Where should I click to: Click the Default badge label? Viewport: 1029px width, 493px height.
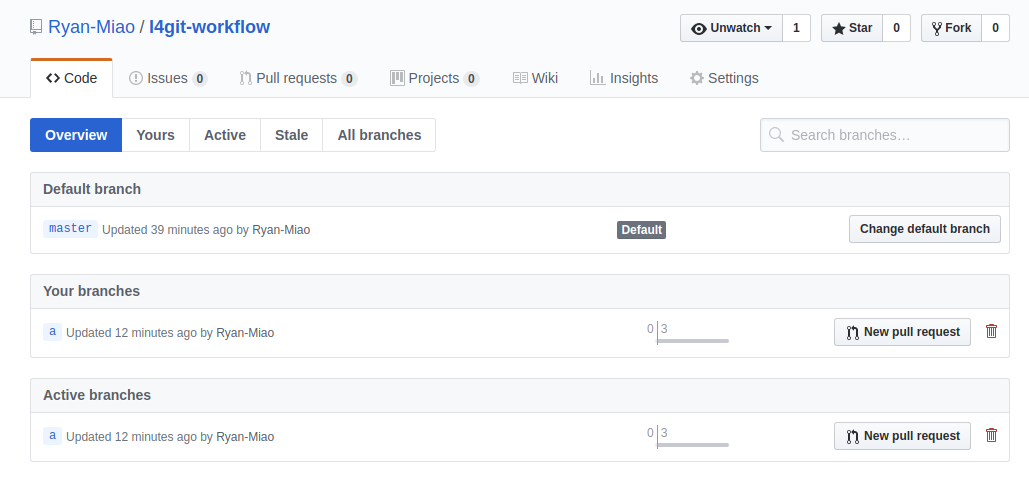(x=641, y=230)
